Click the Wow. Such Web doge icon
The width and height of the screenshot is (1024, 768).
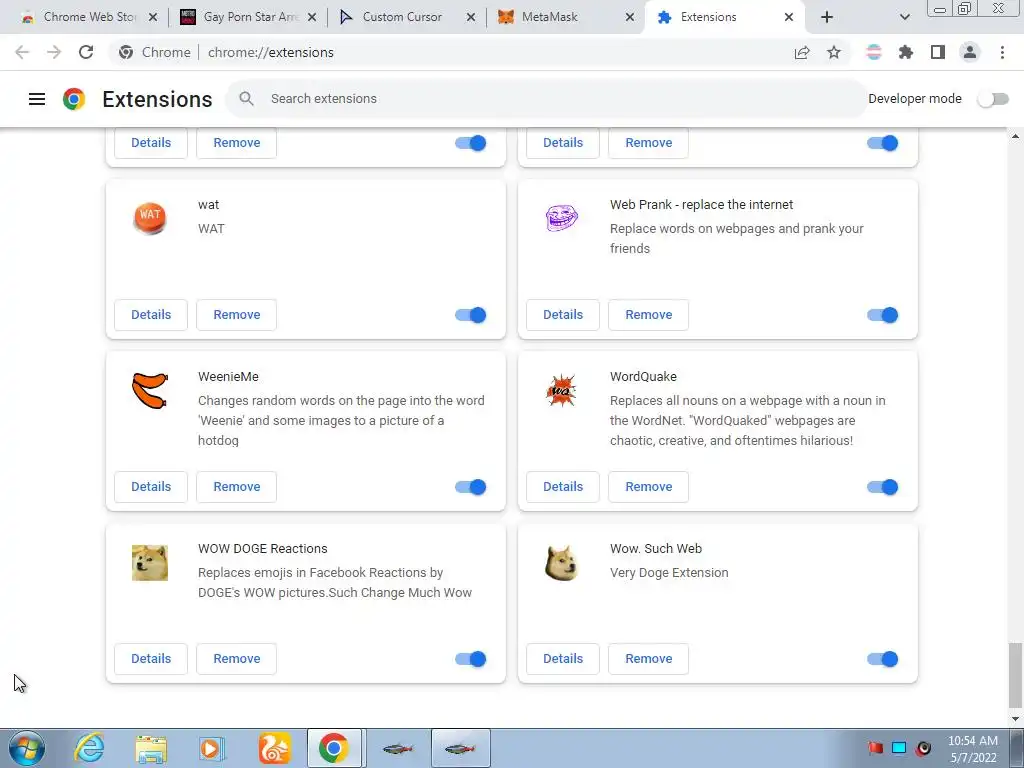[x=562, y=563]
